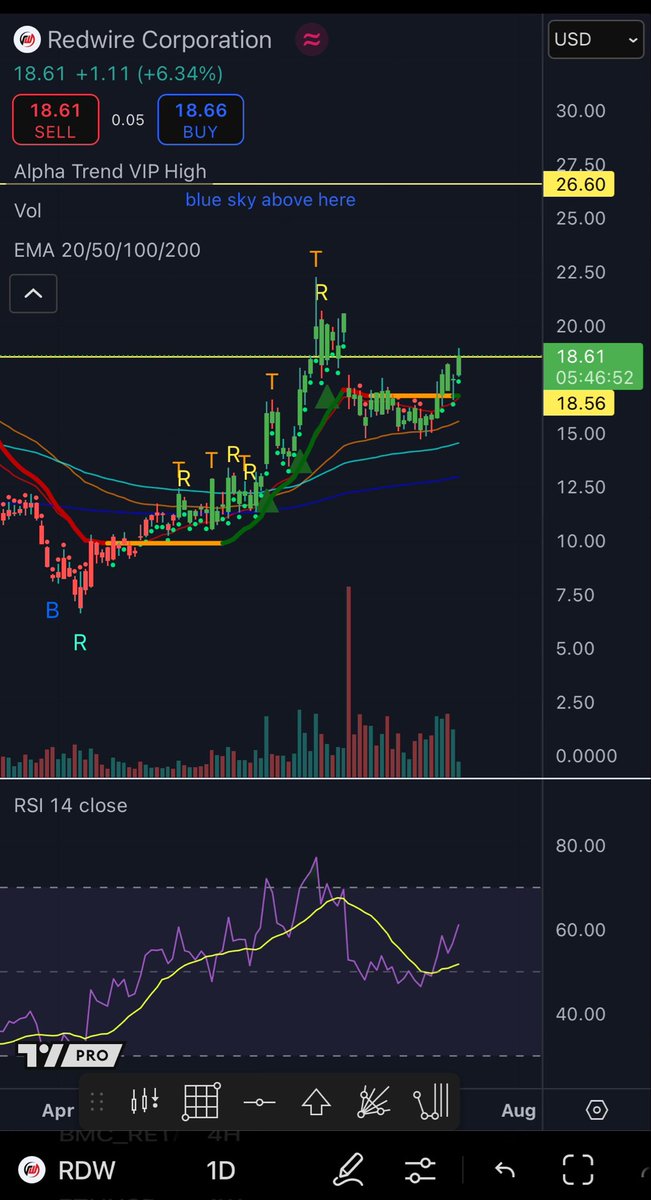651x1200 pixels.
Task: Click the TradingView PRO logo
Action: point(70,1054)
